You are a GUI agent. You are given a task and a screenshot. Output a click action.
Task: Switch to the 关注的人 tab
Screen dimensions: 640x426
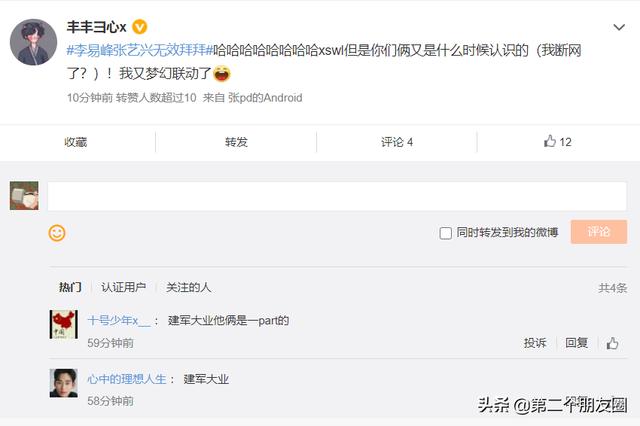click(188, 287)
